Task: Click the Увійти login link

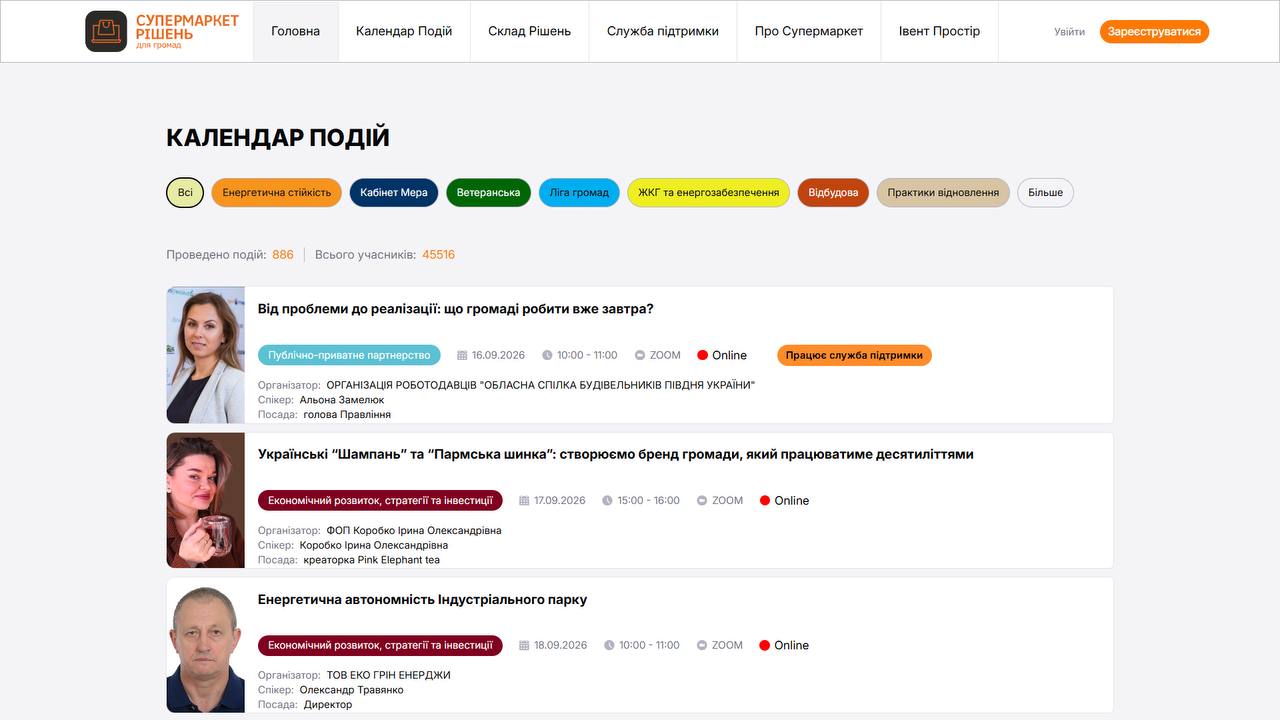Action: click(1069, 32)
